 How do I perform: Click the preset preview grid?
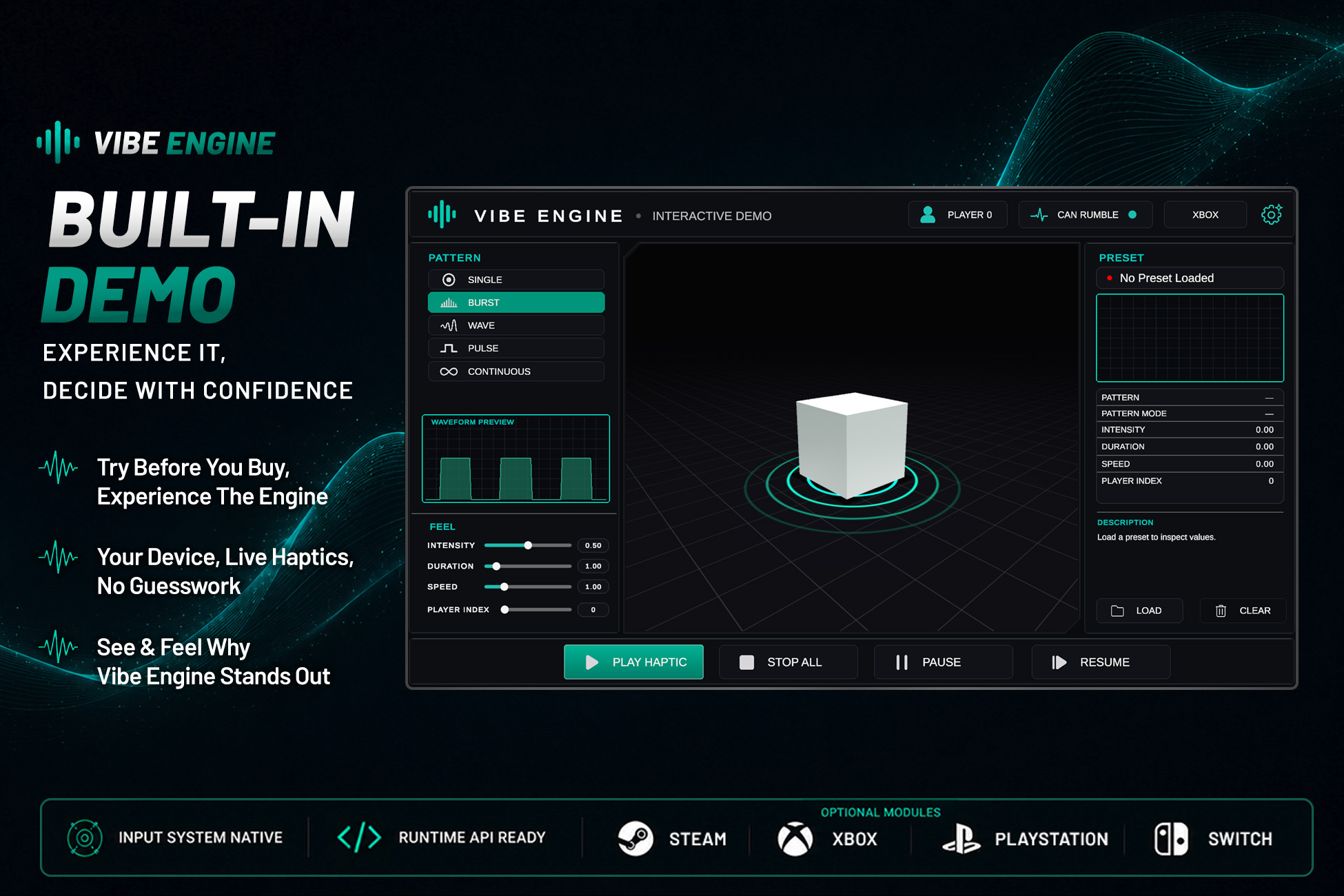point(1190,338)
